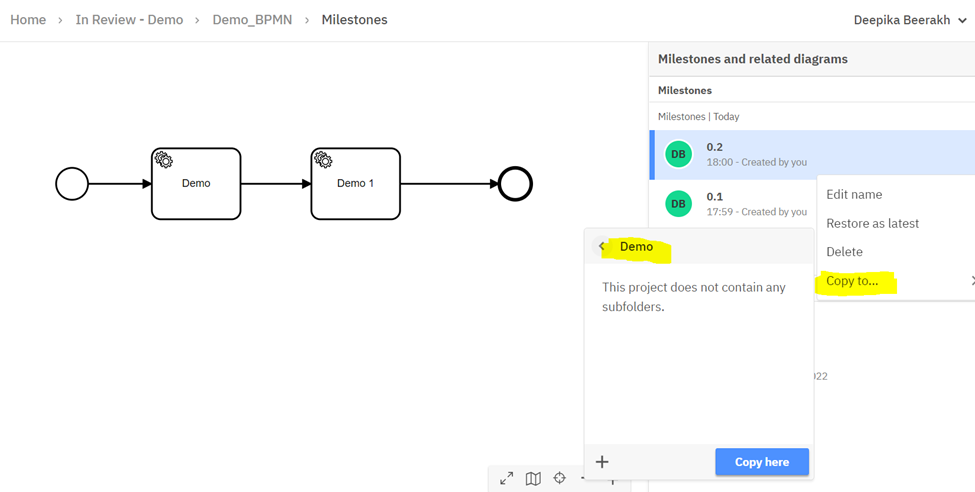Toggle fullscreen with the expand arrows icon
Screen dimensions: 975x492
(x=507, y=478)
